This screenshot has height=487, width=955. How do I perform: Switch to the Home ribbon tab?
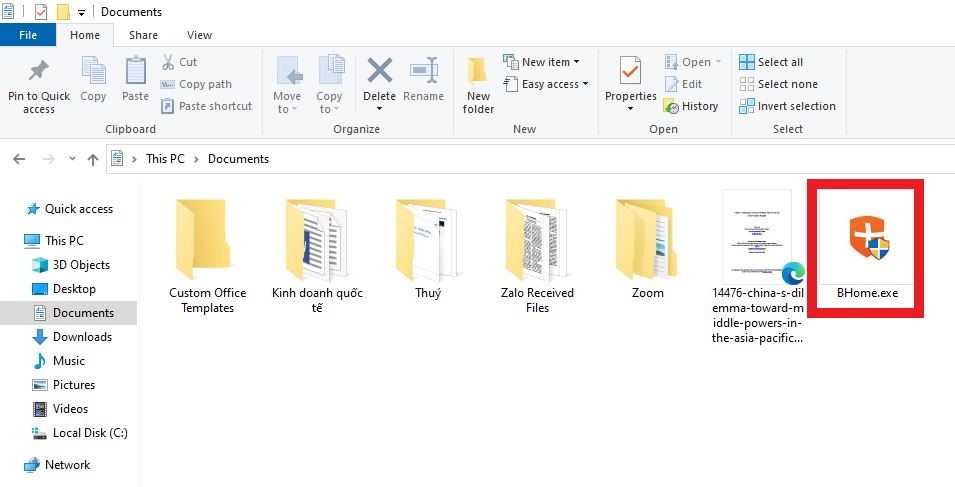(85, 35)
